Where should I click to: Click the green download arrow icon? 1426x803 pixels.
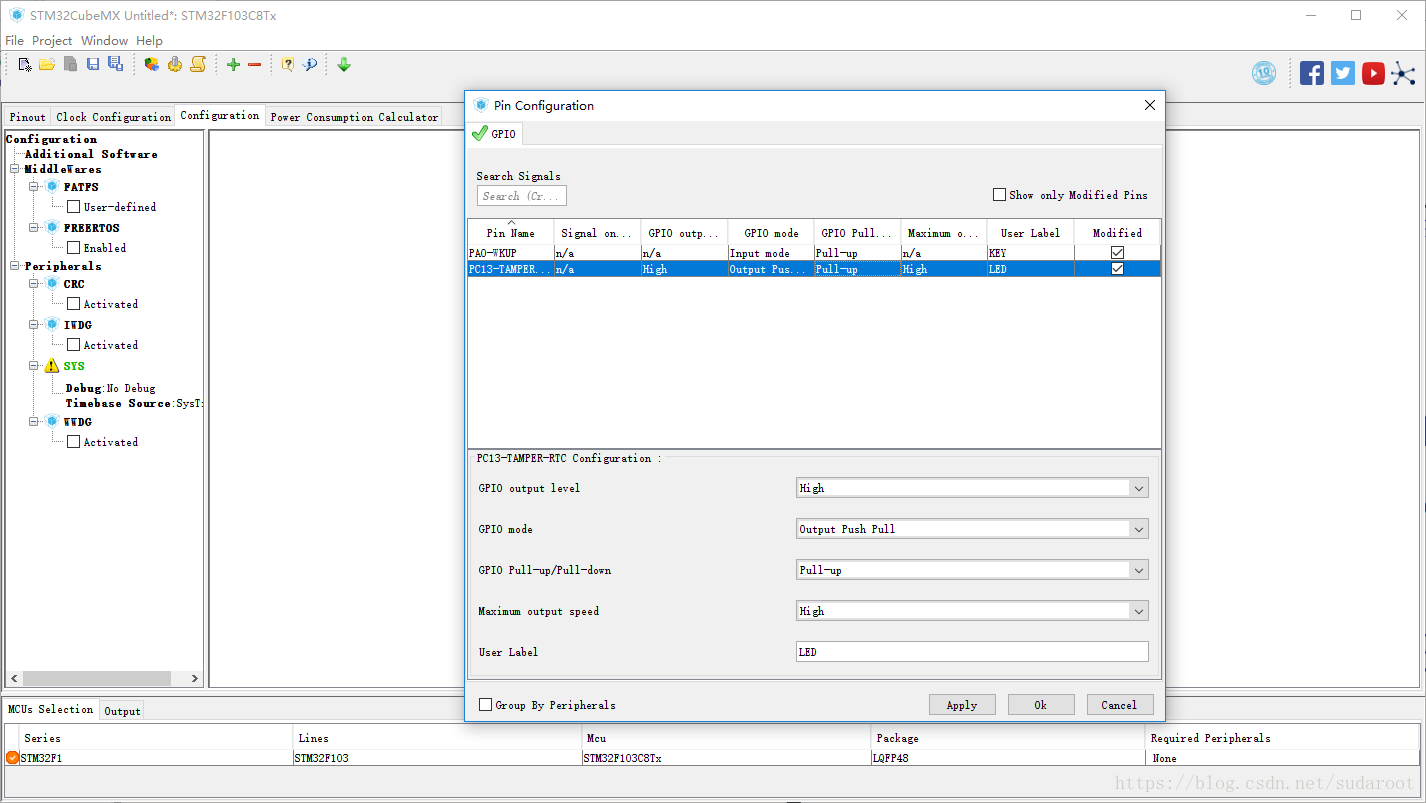(344, 64)
